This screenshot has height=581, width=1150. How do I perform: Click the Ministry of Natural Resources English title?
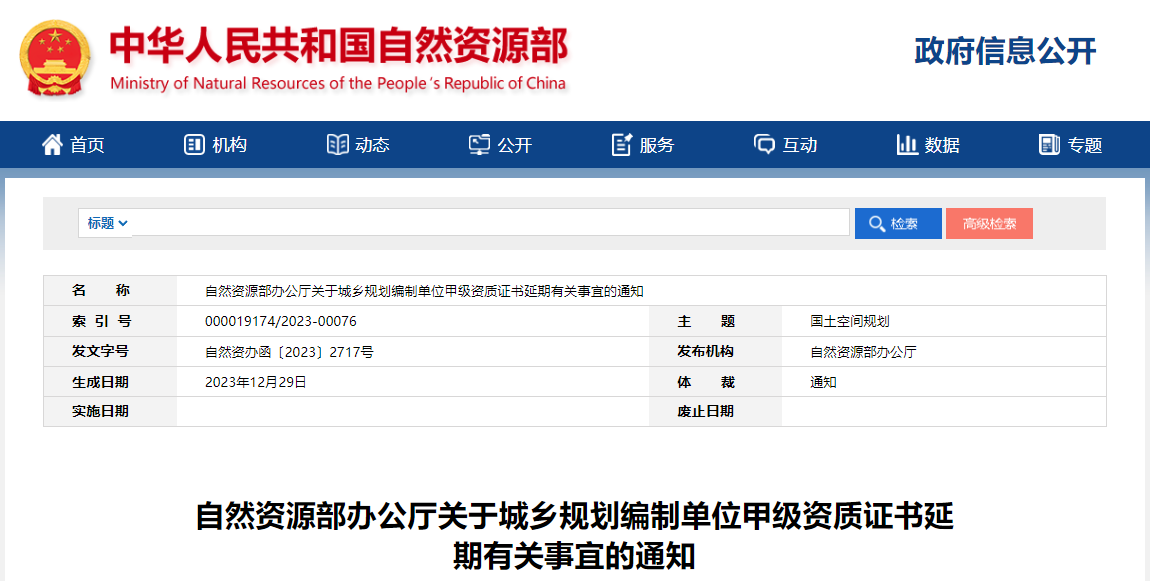click(338, 84)
